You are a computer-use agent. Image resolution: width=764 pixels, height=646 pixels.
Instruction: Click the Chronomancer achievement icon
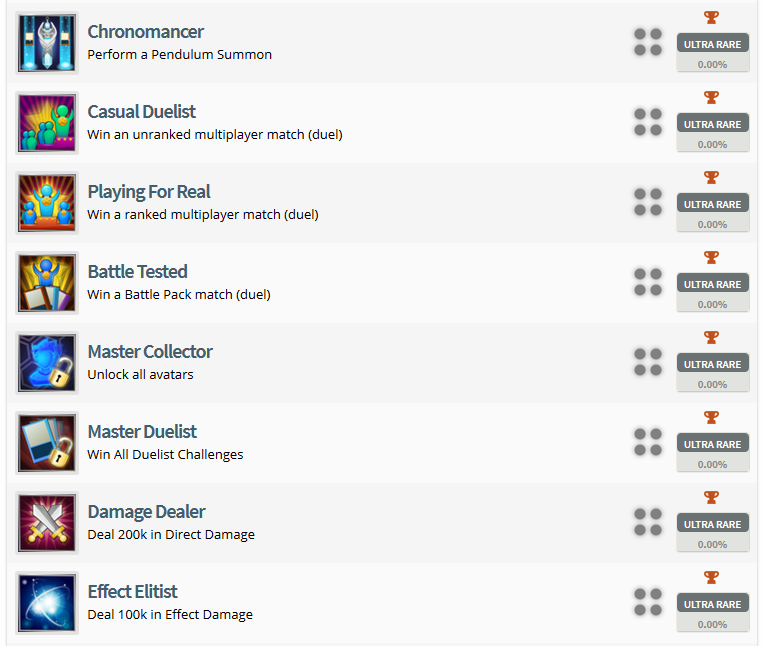coord(47,43)
